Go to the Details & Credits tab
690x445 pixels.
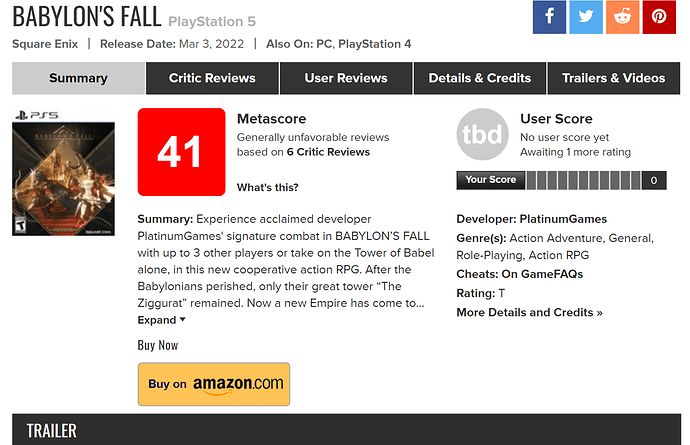[479, 78]
